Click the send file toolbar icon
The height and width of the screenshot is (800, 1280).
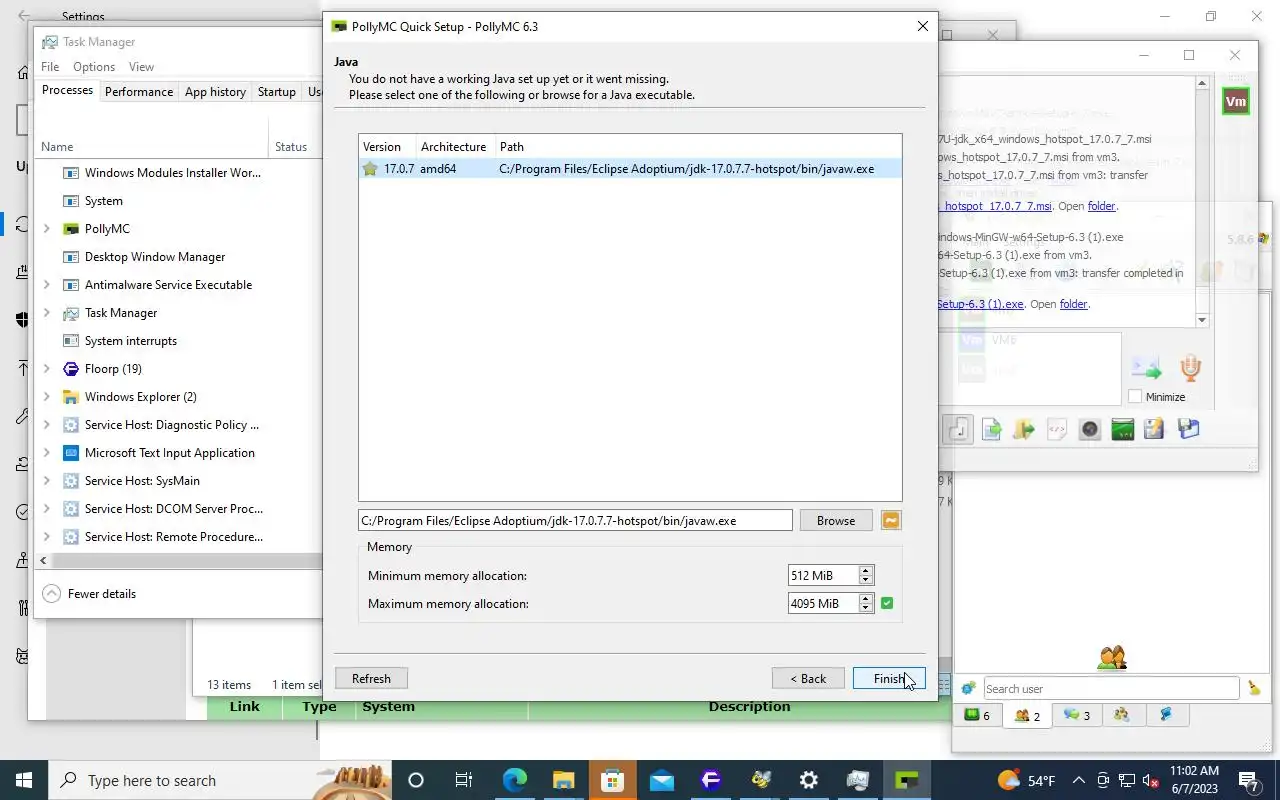click(x=991, y=429)
